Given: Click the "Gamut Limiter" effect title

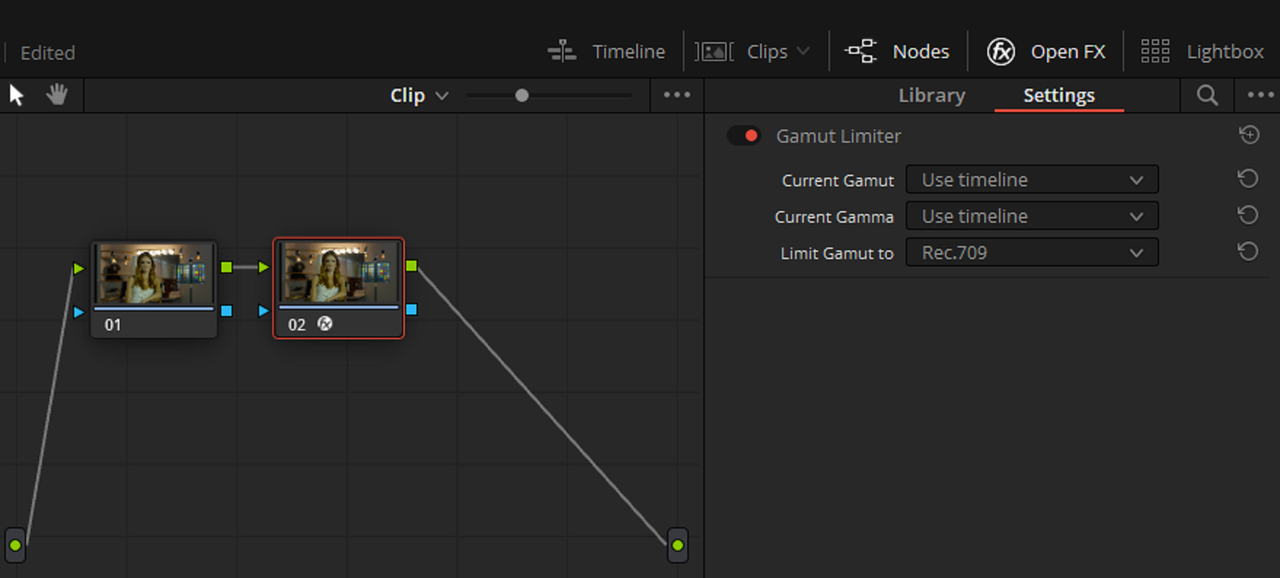Looking at the screenshot, I should coord(838,136).
